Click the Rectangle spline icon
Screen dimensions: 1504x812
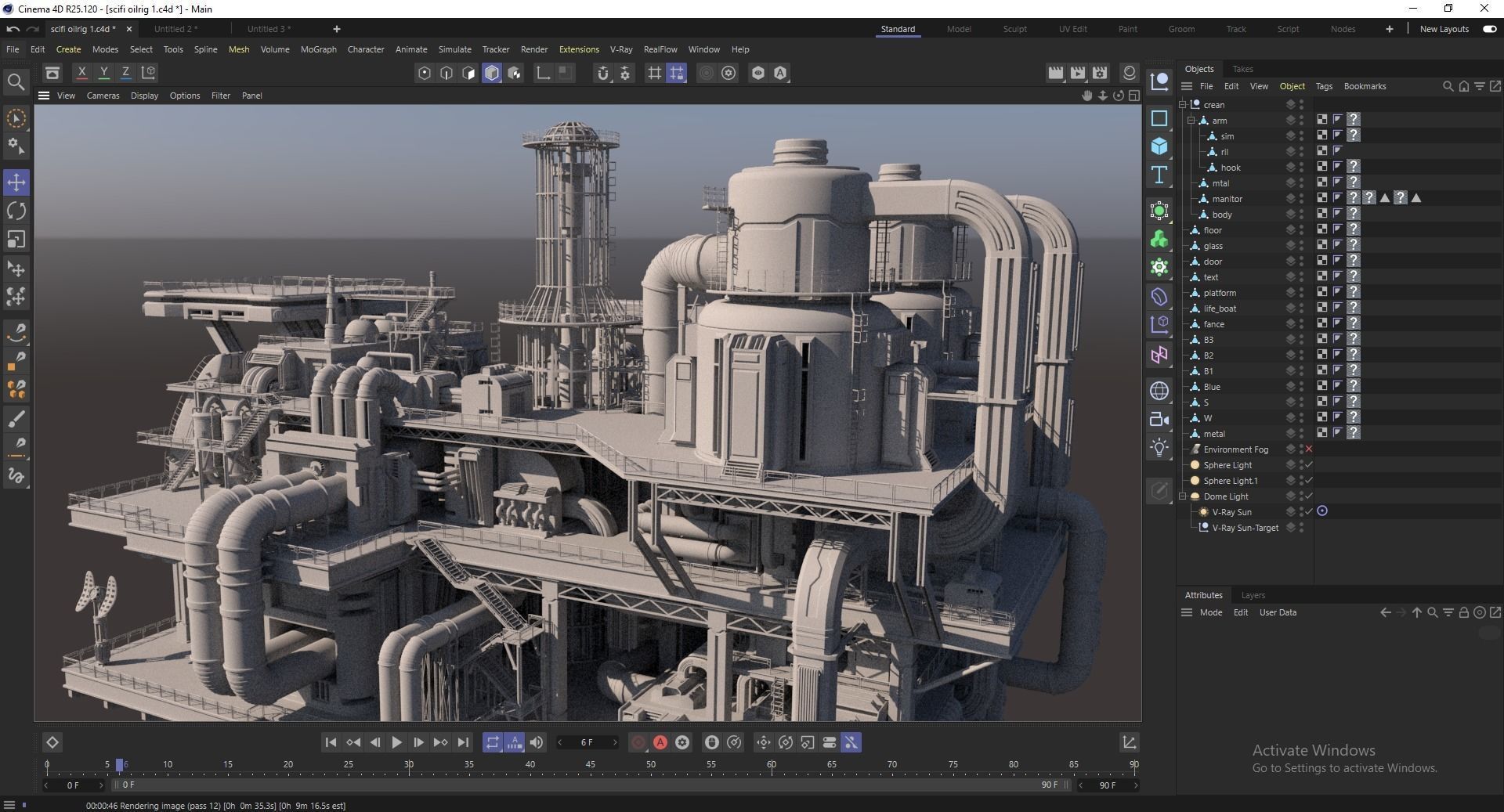1159,118
